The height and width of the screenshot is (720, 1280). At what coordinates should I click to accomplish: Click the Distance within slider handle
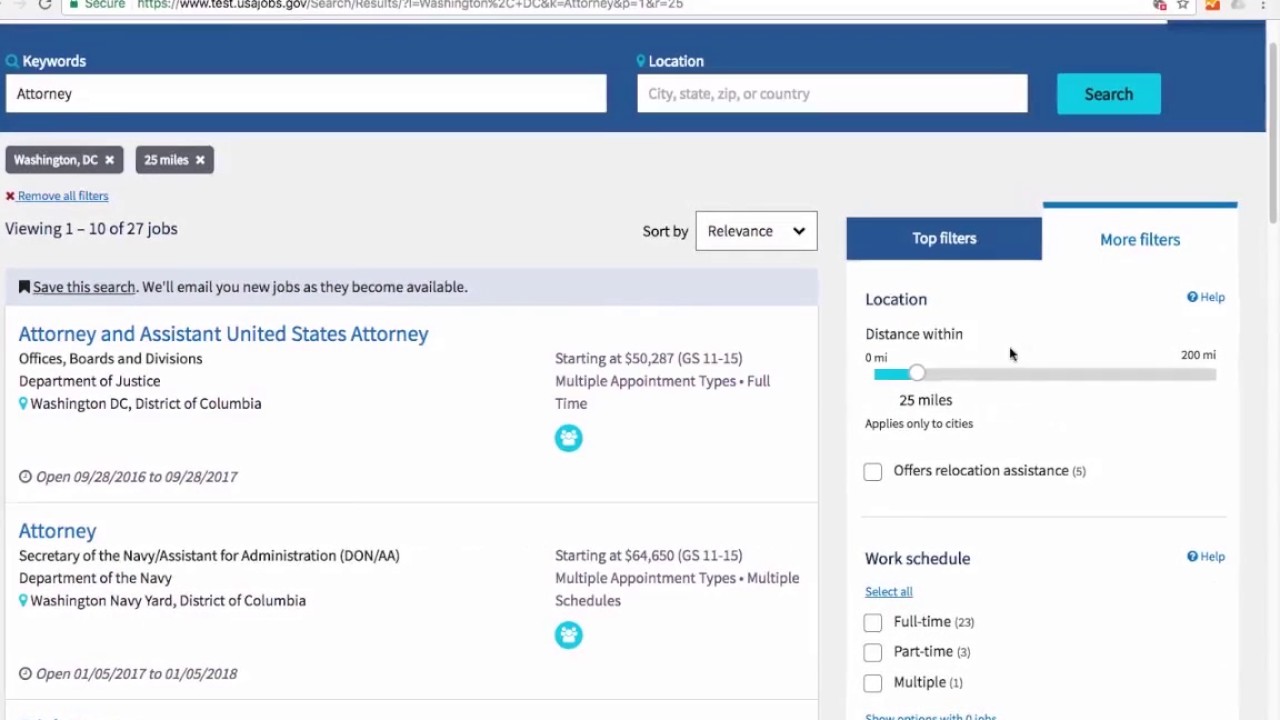(917, 373)
